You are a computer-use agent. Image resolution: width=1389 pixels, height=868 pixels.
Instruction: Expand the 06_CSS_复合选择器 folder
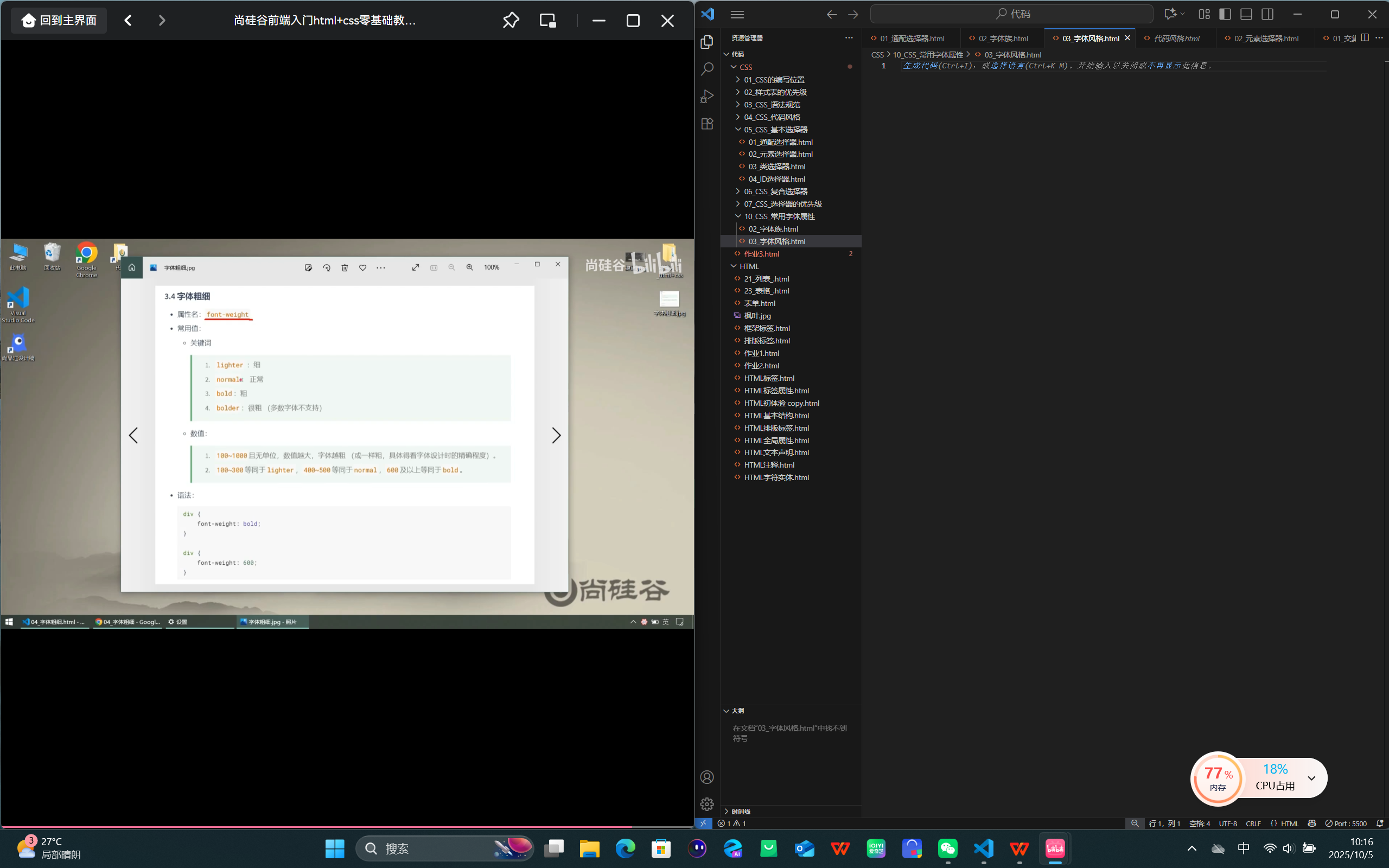775,191
